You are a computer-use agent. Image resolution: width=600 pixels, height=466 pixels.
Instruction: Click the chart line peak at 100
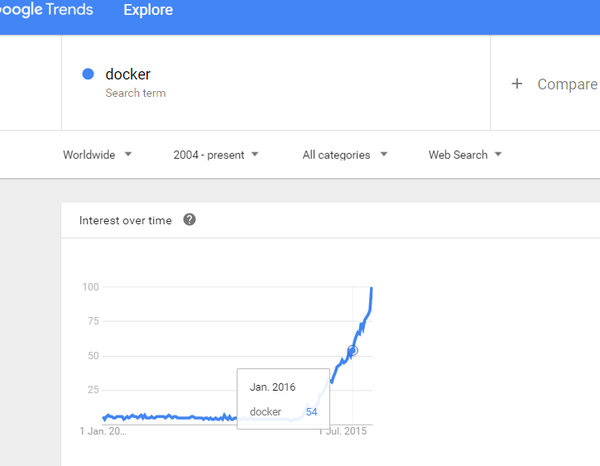click(x=372, y=288)
